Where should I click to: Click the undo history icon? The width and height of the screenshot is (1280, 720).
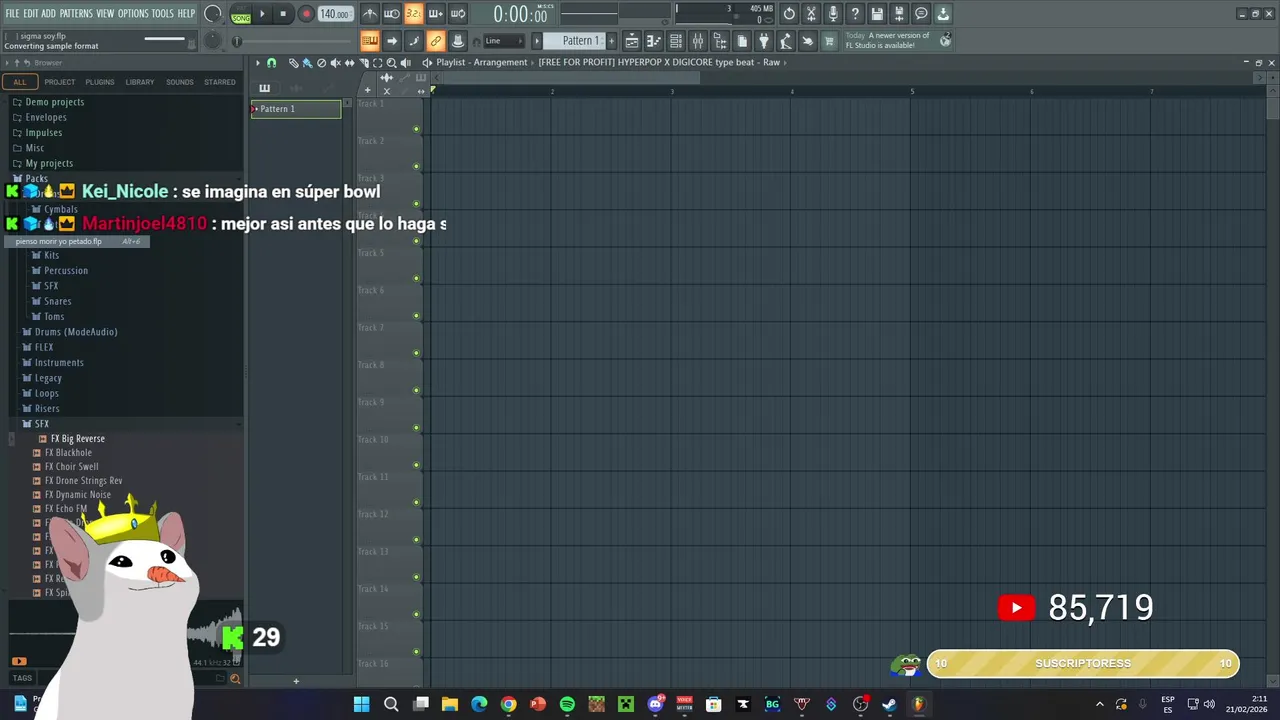789,14
